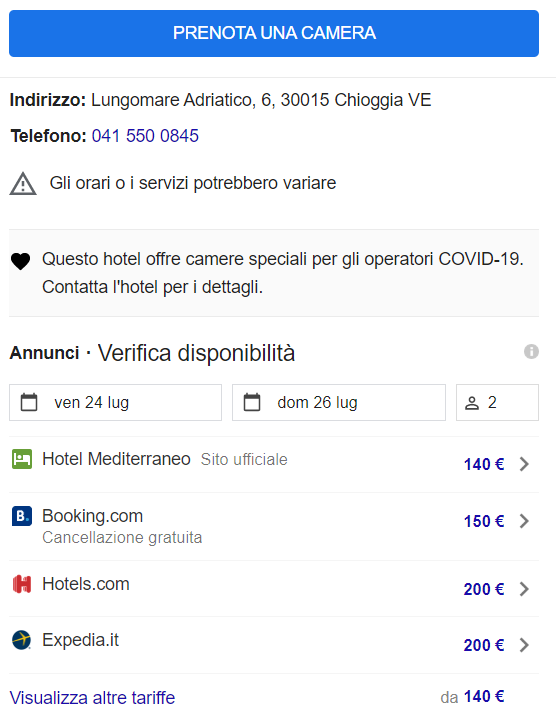Click the Booking.com logo icon
Image resolution: width=556 pixels, height=722 pixels.
22,516
